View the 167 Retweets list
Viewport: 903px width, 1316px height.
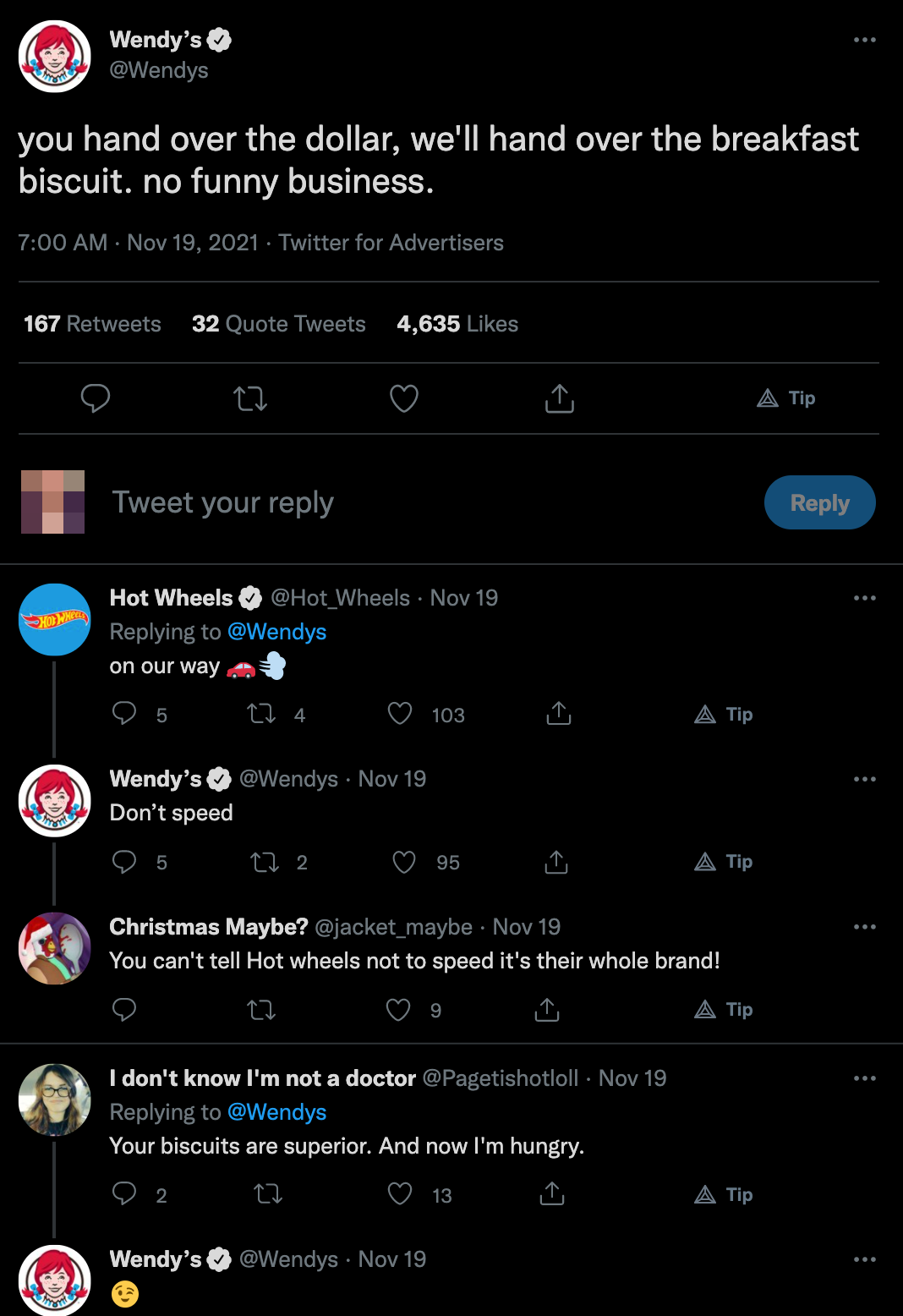pos(92,324)
